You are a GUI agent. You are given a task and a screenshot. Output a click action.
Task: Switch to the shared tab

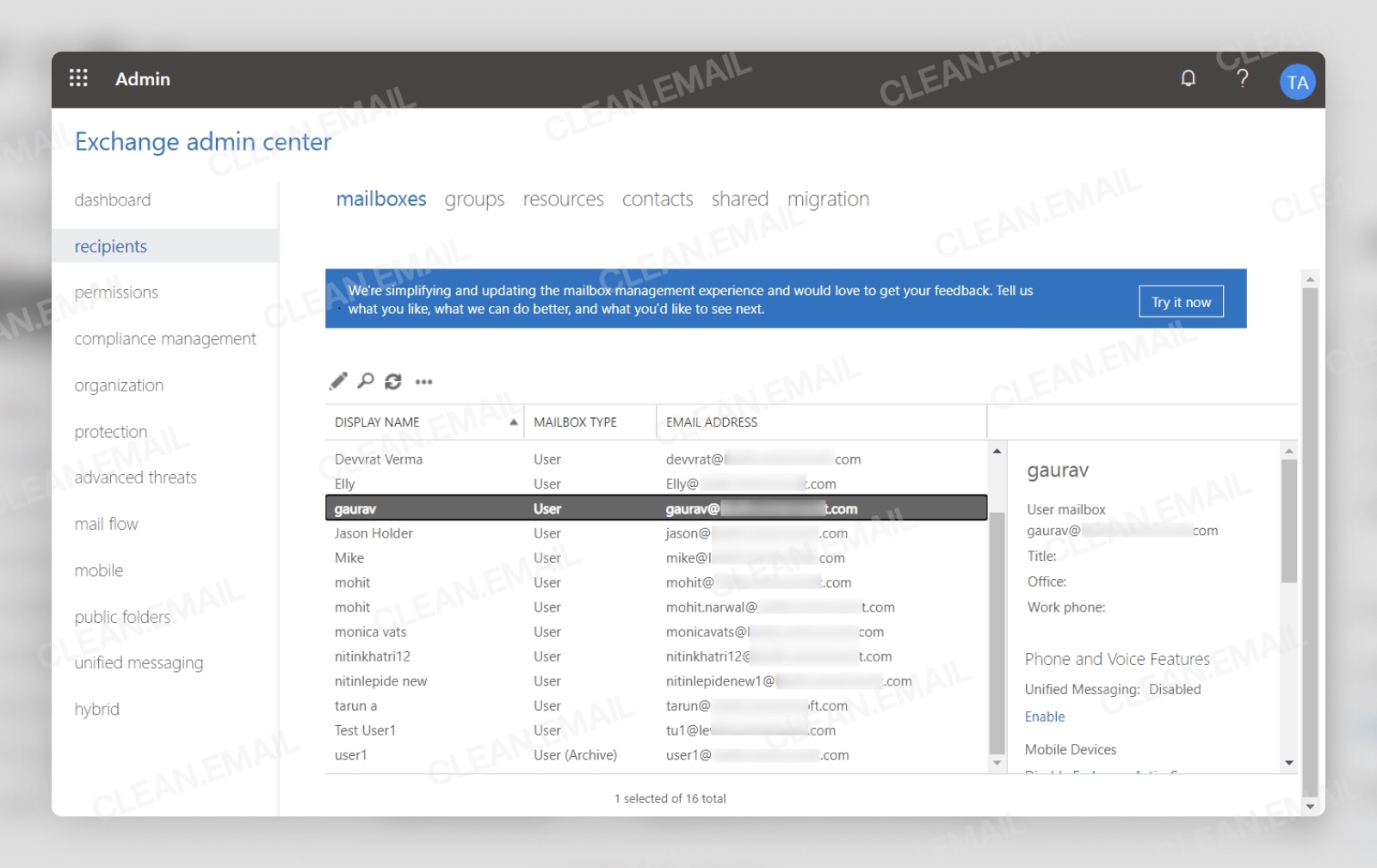click(740, 199)
